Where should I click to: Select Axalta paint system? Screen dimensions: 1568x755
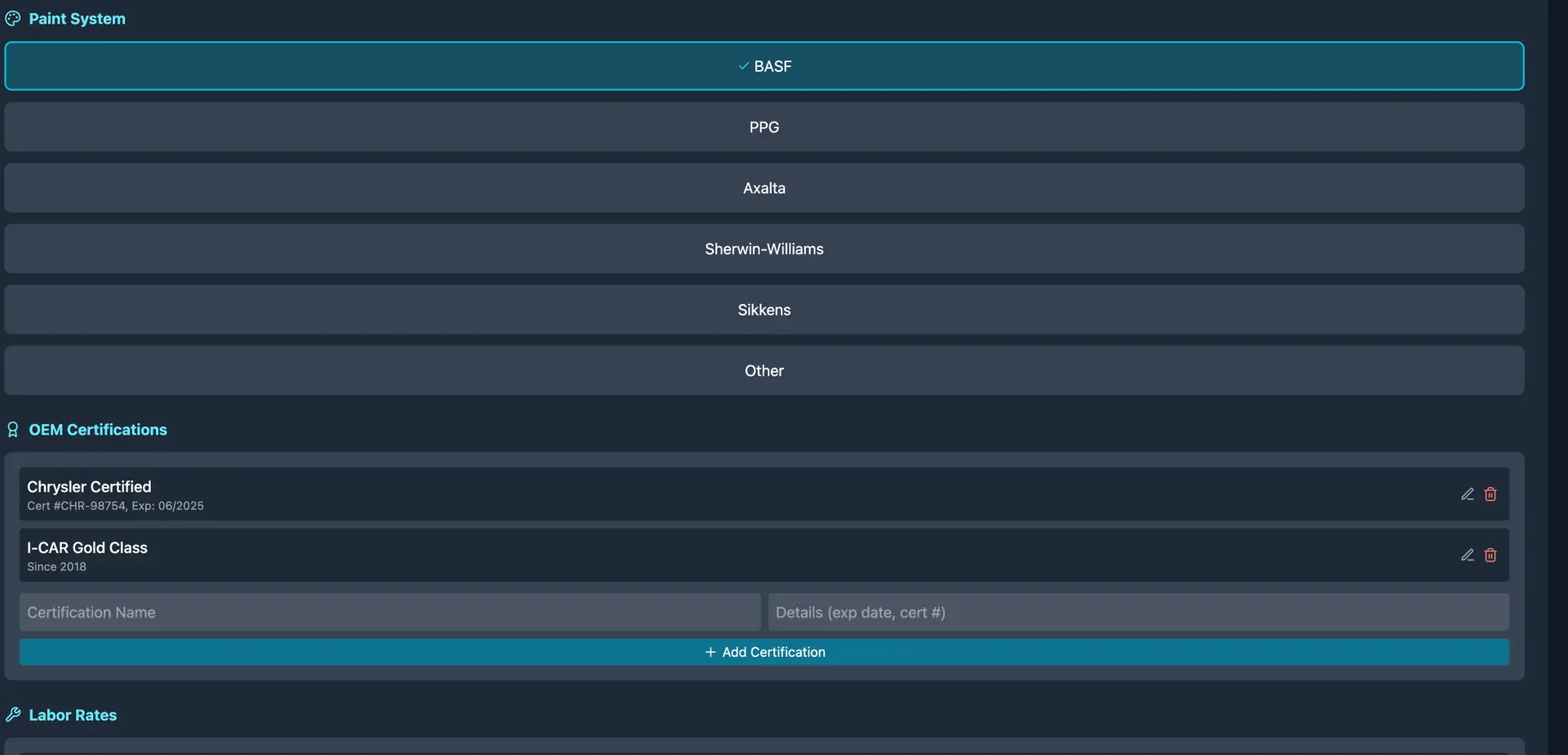click(x=764, y=188)
